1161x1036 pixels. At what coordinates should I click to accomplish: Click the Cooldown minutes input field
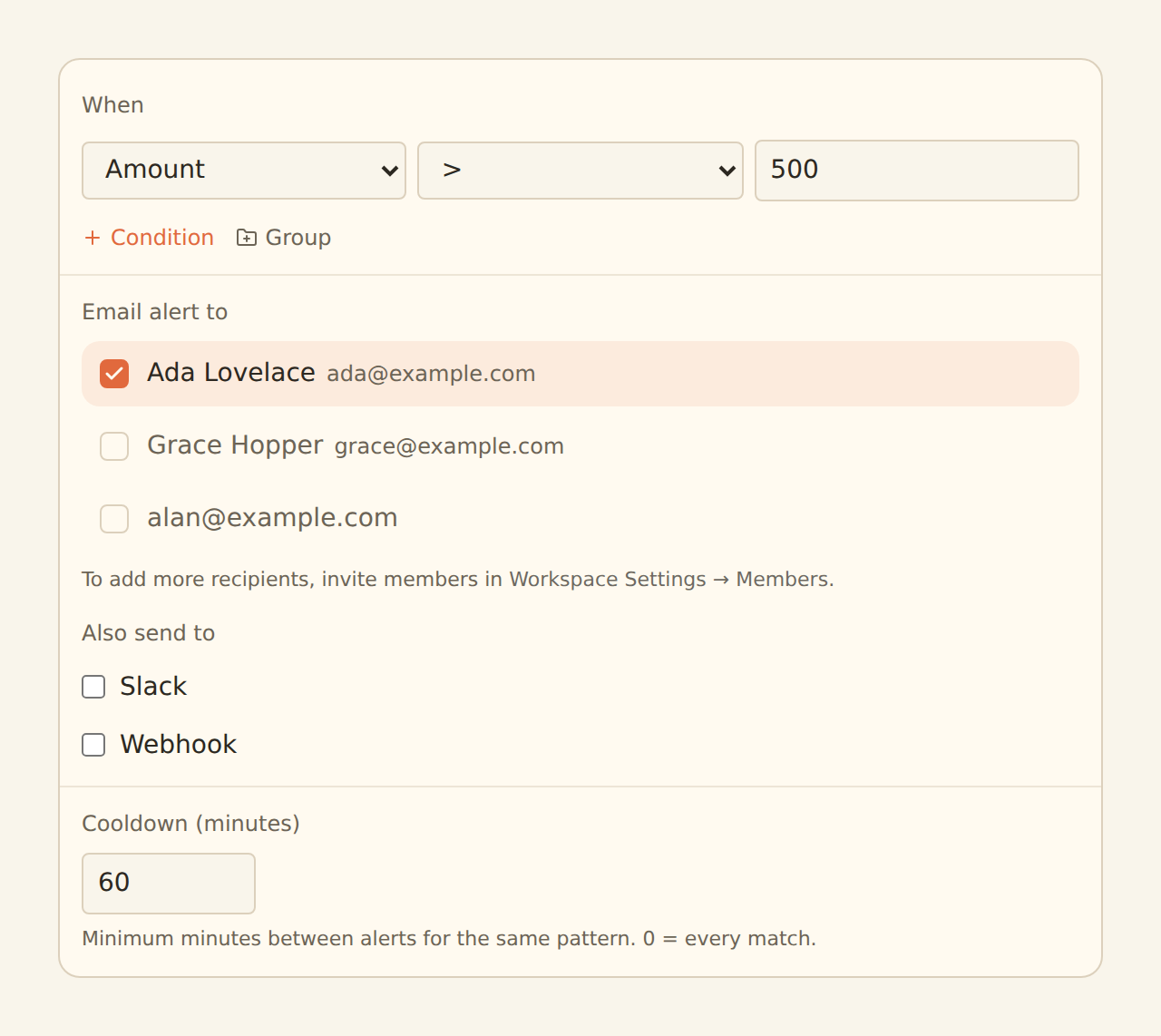pyautogui.click(x=169, y=884)
